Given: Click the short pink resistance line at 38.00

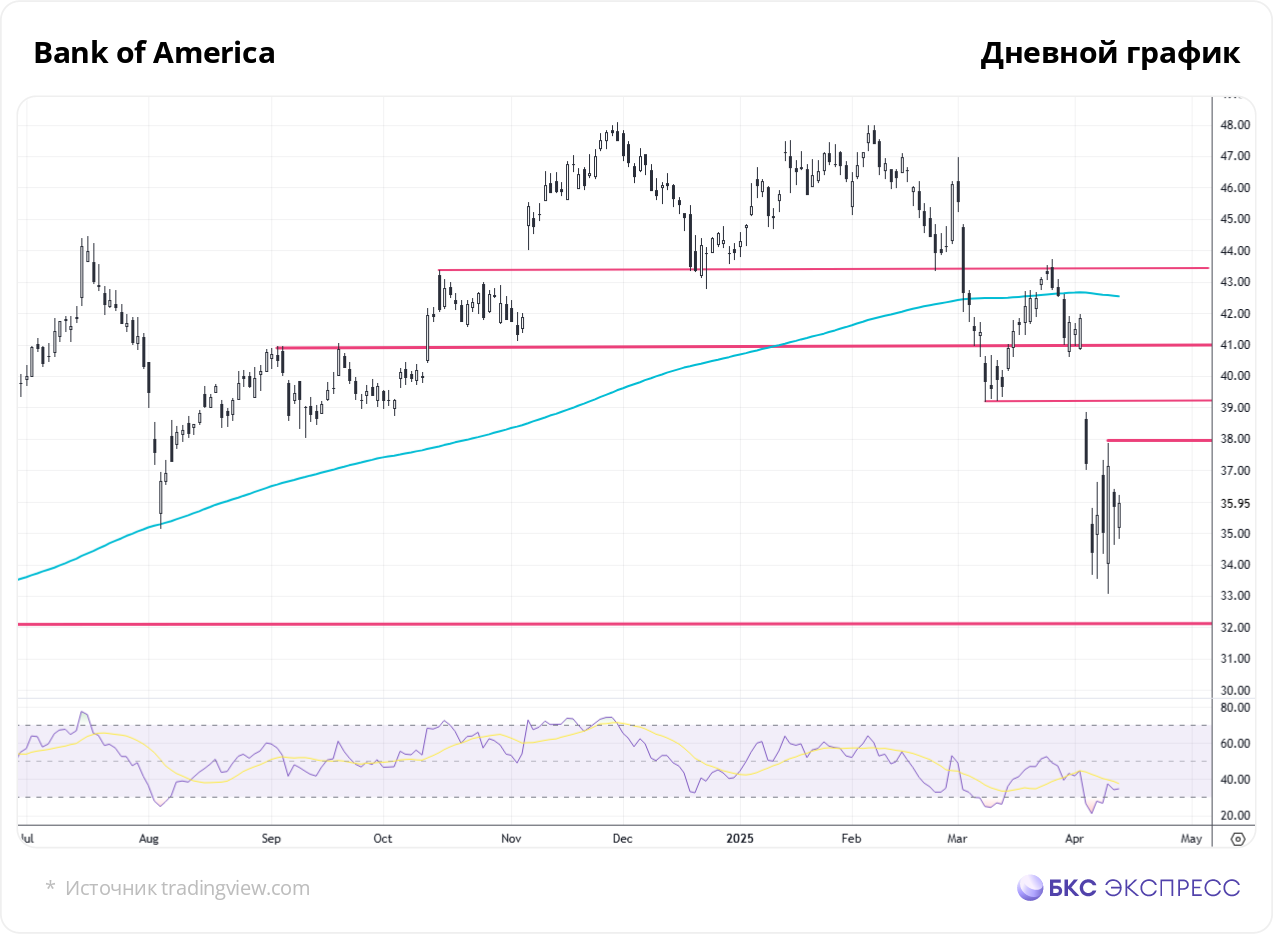Looking at the screenshot, I should click(1158, 440).
